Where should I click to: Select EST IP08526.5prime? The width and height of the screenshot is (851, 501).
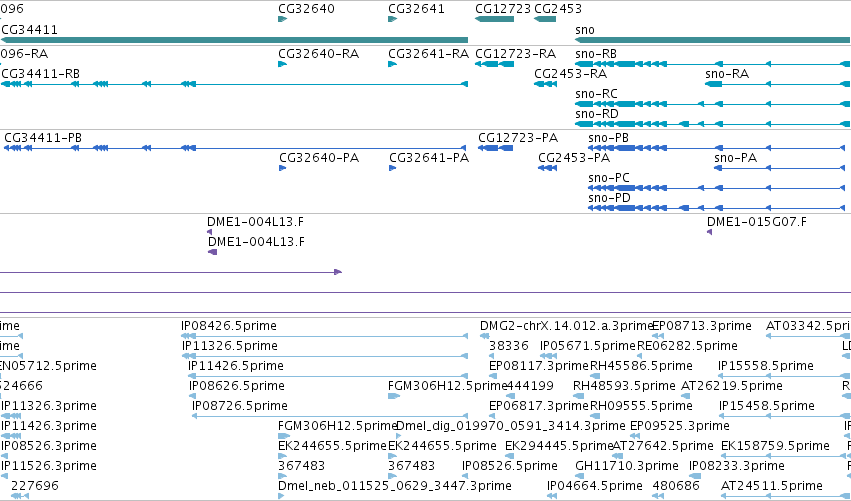pos(510,466)
